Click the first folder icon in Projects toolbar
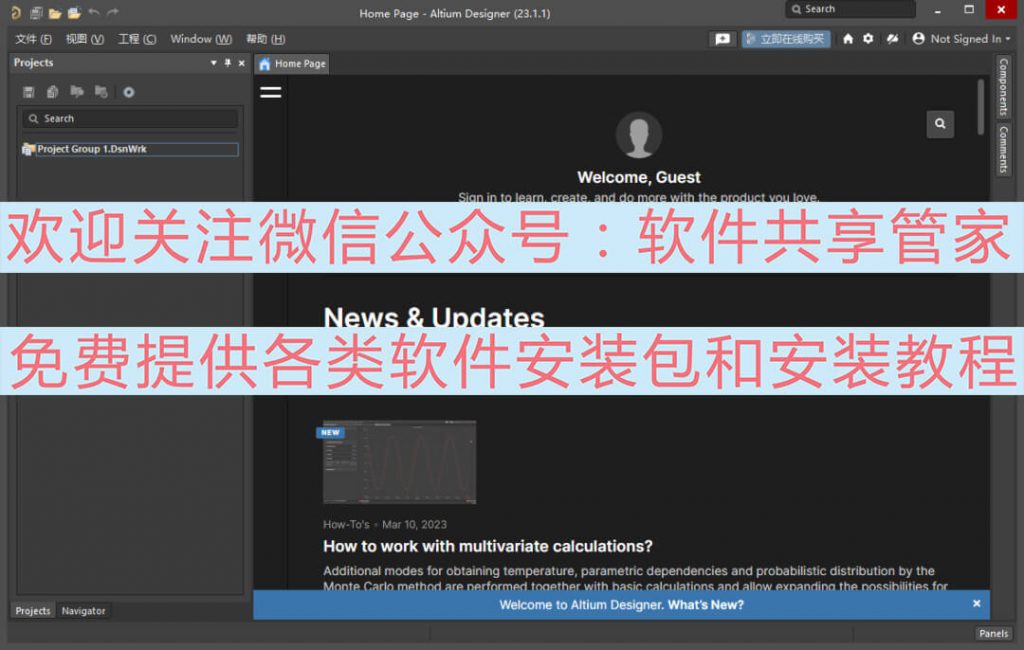This screenshot has height=650, width=1024. coord(77,91)
